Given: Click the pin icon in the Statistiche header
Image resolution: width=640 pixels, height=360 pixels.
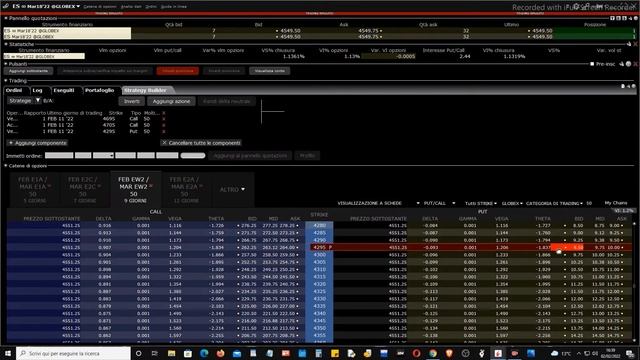Looking at the screenshot, I should click(x=629, y=44).
